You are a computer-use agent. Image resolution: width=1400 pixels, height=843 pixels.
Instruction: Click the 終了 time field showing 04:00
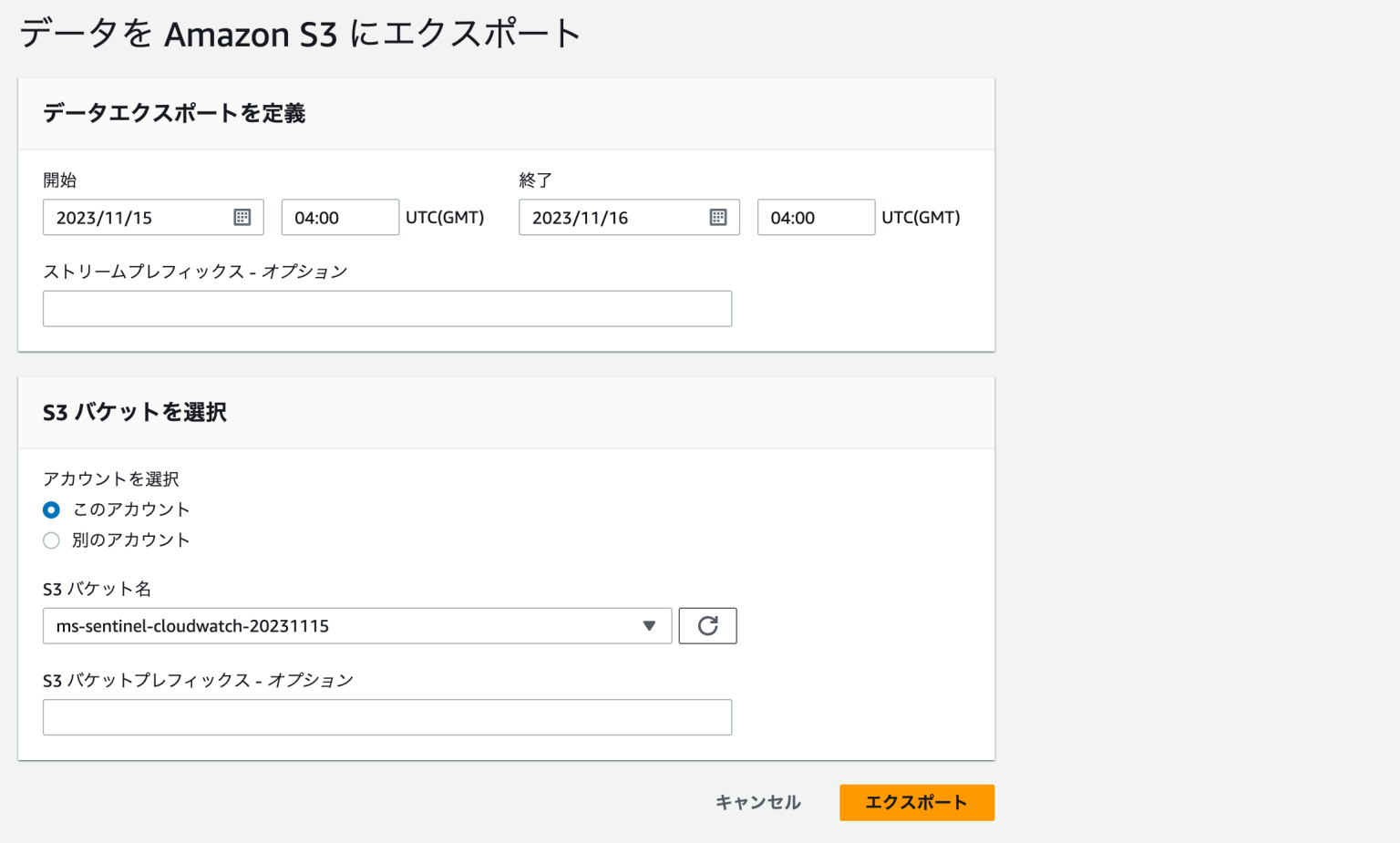click(816, 217)
